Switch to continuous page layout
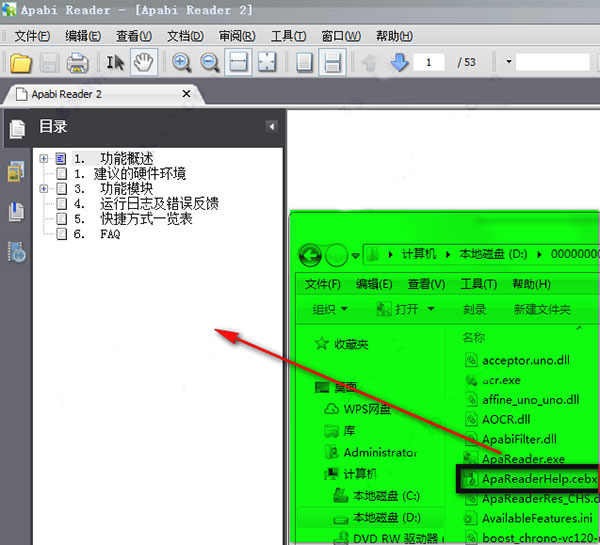Viewport: 600px width, 545px height. pyautogui.click(x=333, y=62)
